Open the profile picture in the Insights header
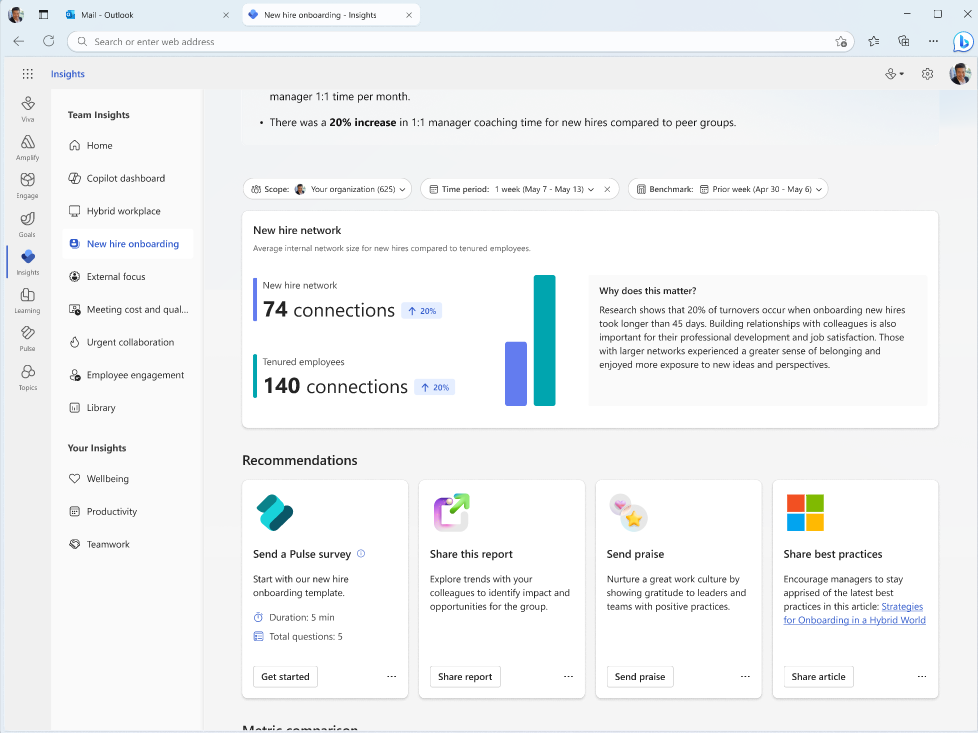Screen dimensions: 978x733 pyautogui.click(x=960, y=74)
